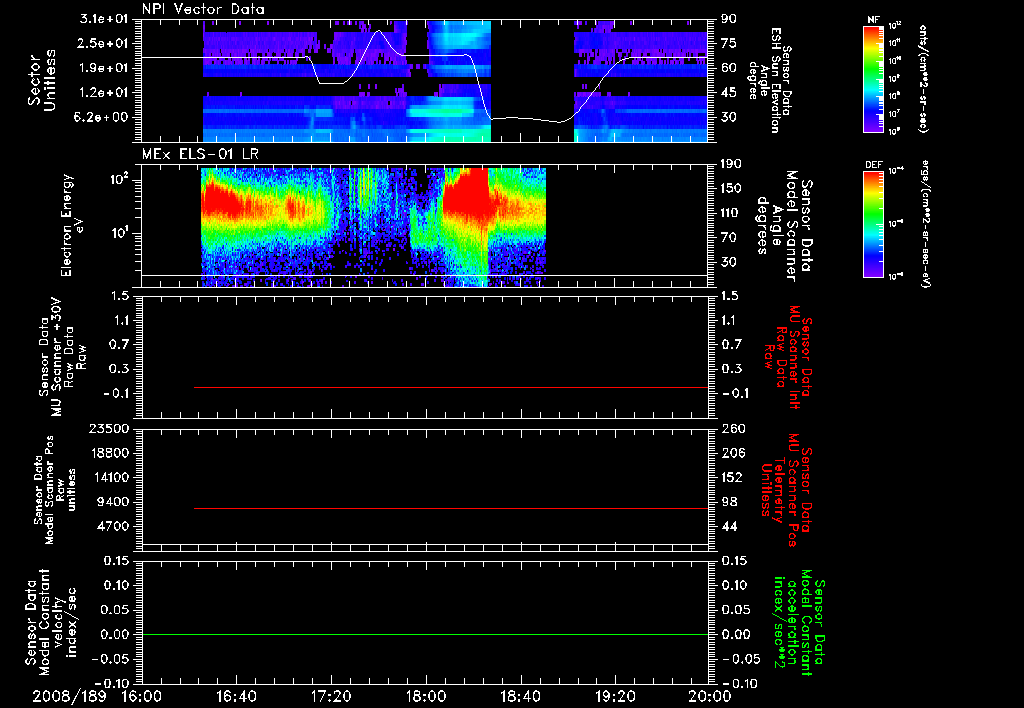Select the red "MU Scanner Pos Telemetry" label
Screen dimensions: 1024x708
[787, 490]
